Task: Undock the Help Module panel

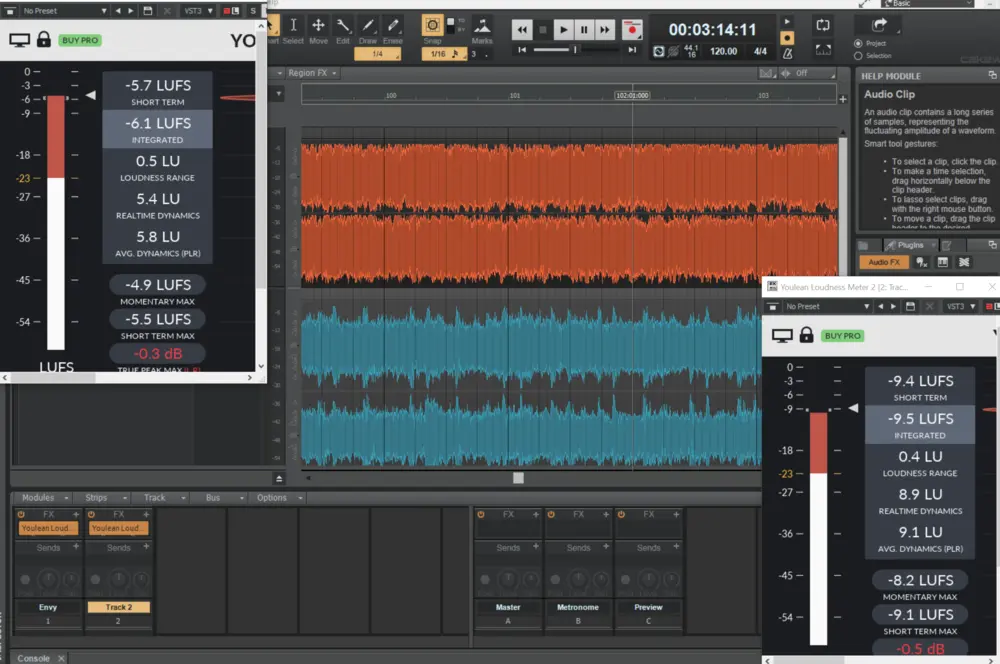Action: click(x=992, y=75)
